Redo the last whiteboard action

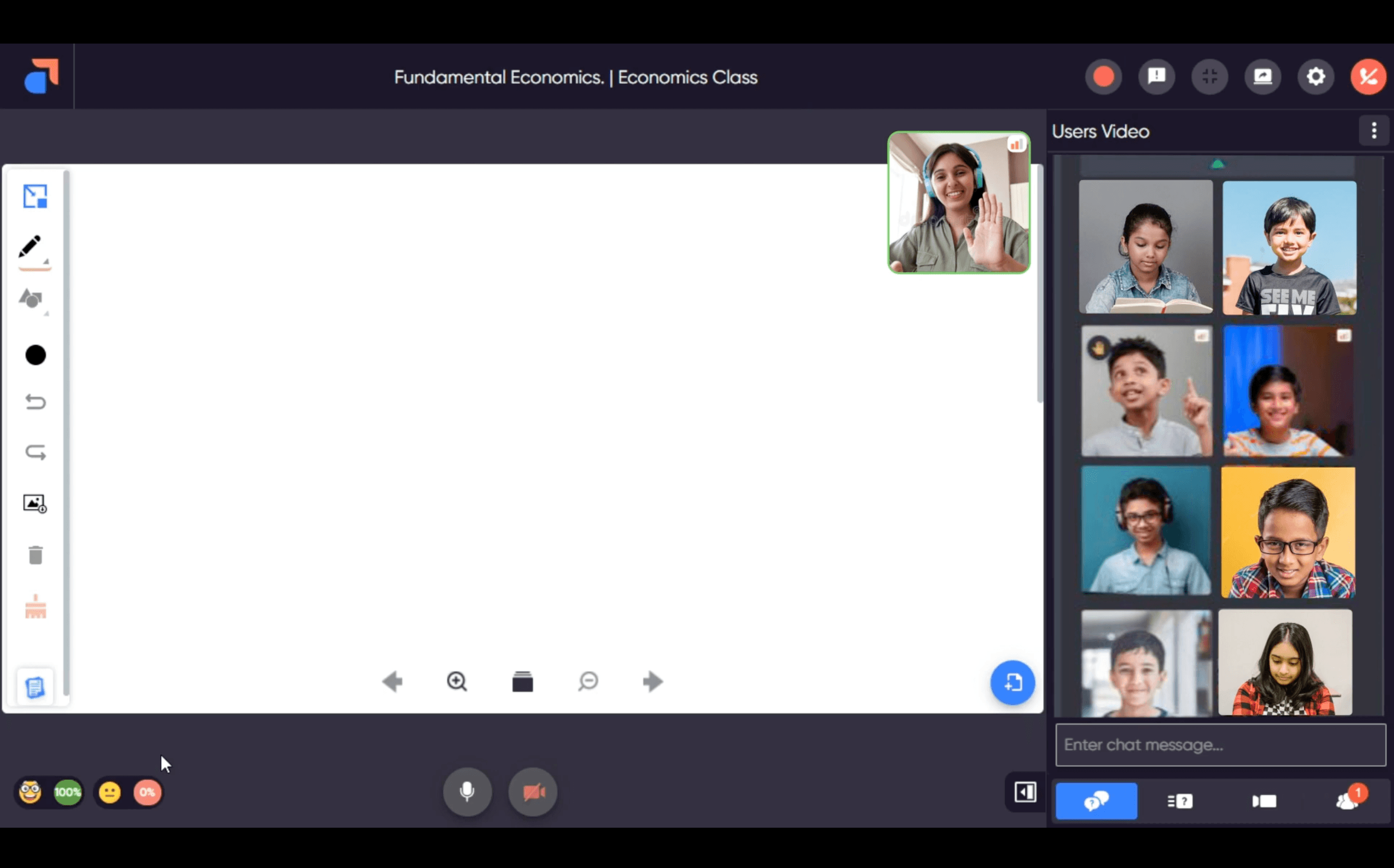point(35,452)
